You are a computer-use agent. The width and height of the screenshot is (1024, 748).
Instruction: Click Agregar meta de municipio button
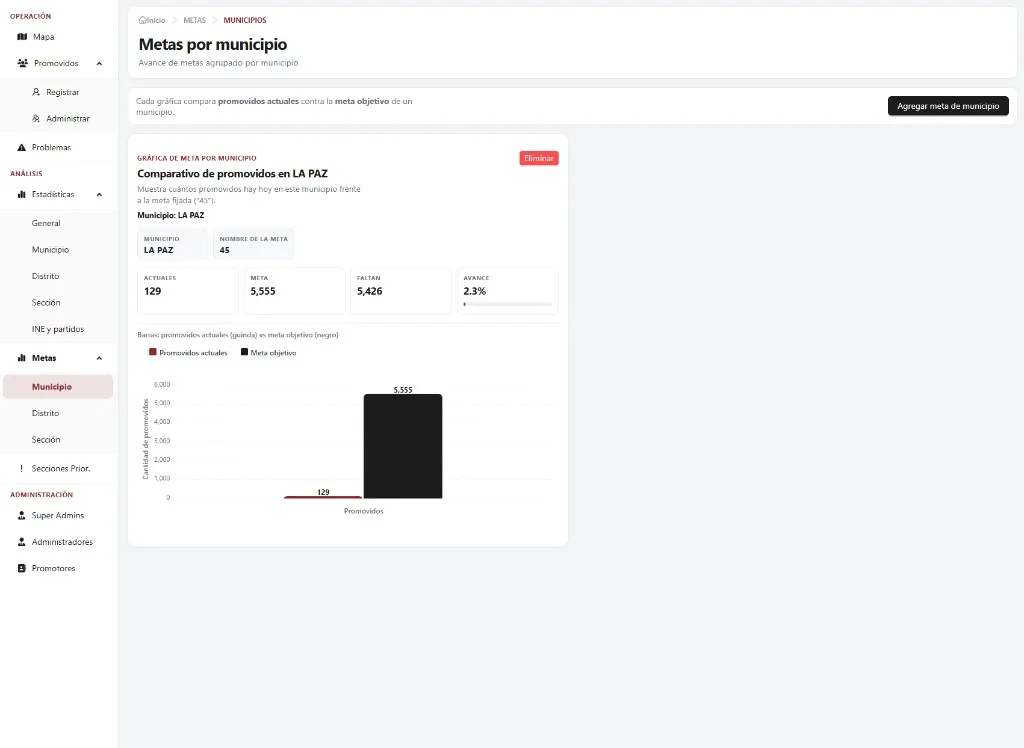tap(948, 106)
